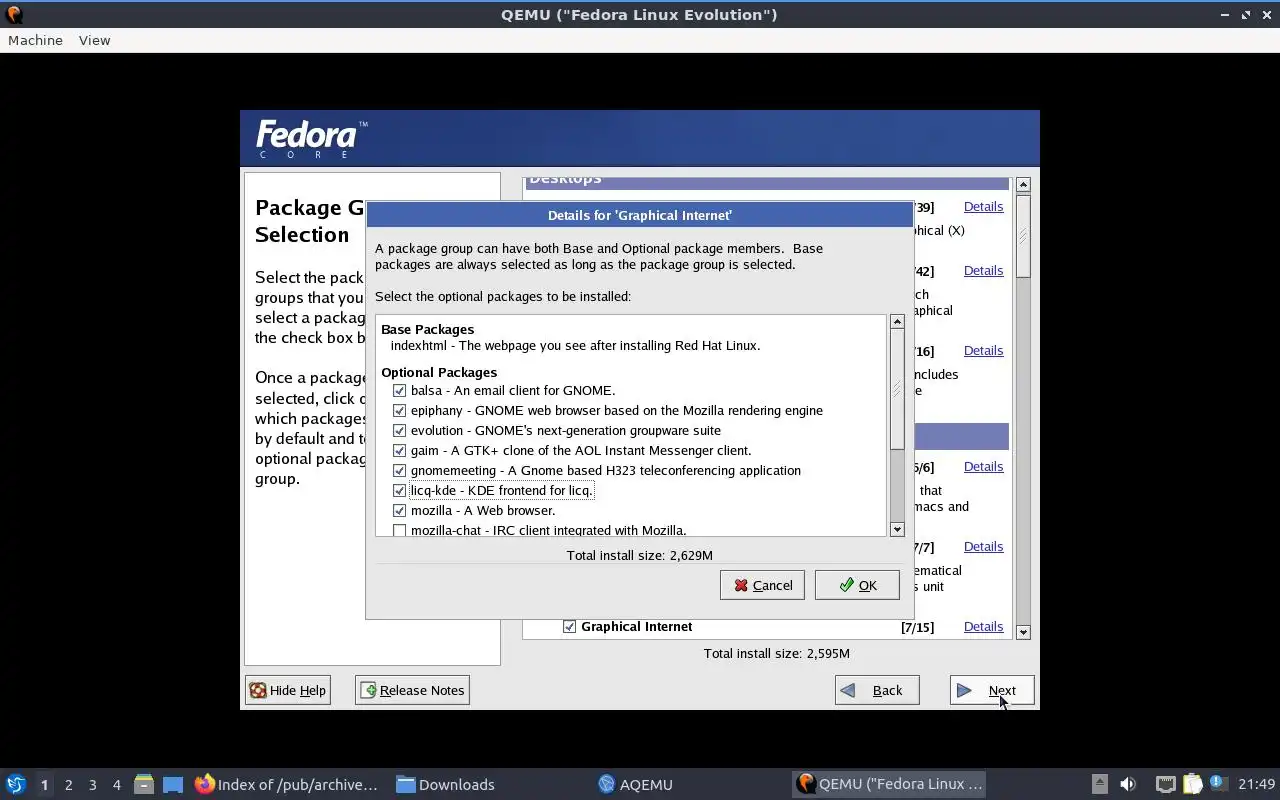Click Cancel in the Details dialog

point(762,585)
